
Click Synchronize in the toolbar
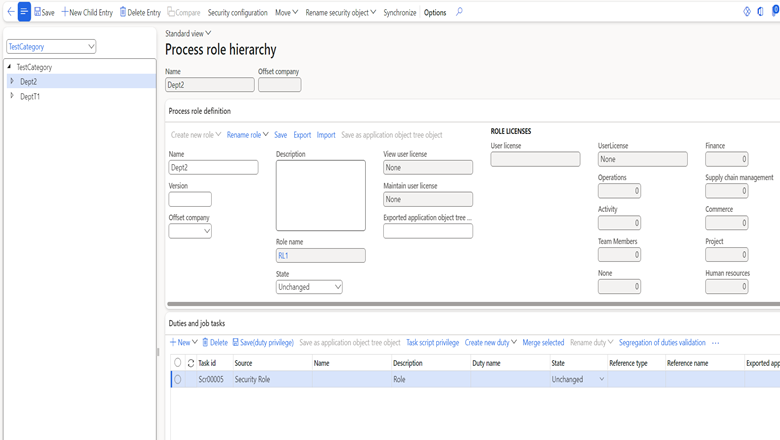click(399, 12)
